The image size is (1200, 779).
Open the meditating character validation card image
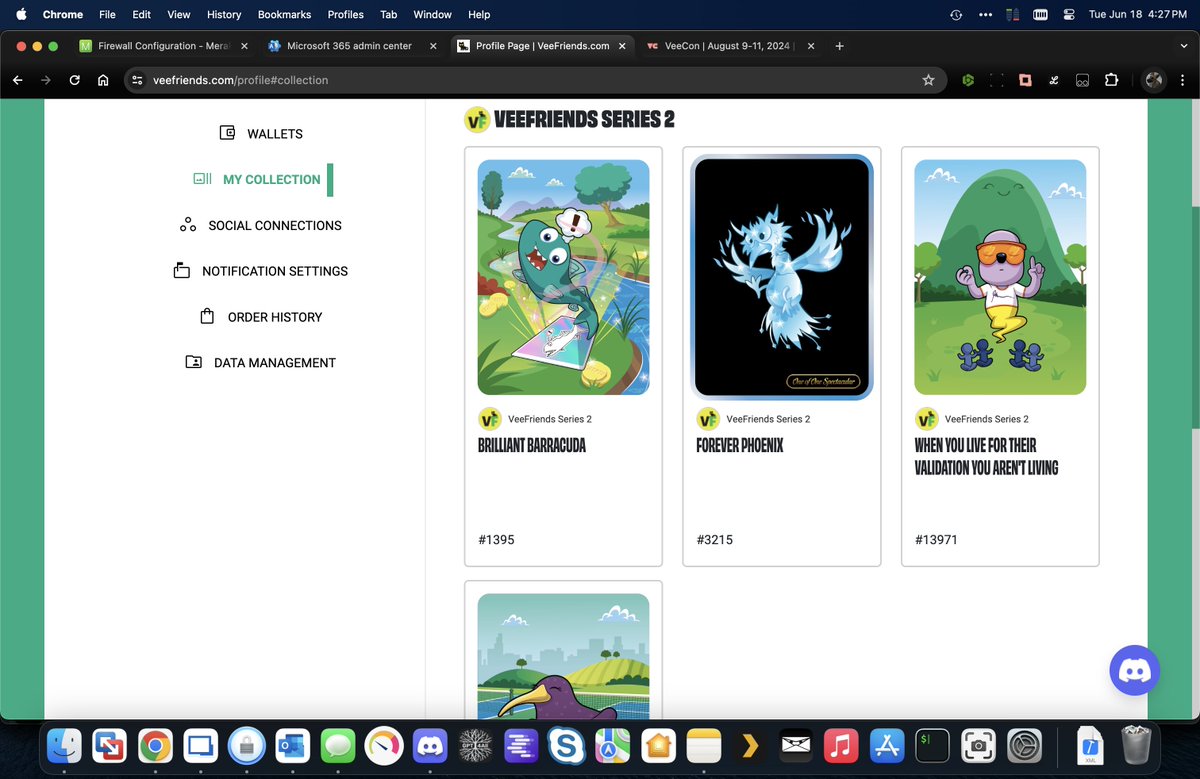click(x=1000, y=277)
